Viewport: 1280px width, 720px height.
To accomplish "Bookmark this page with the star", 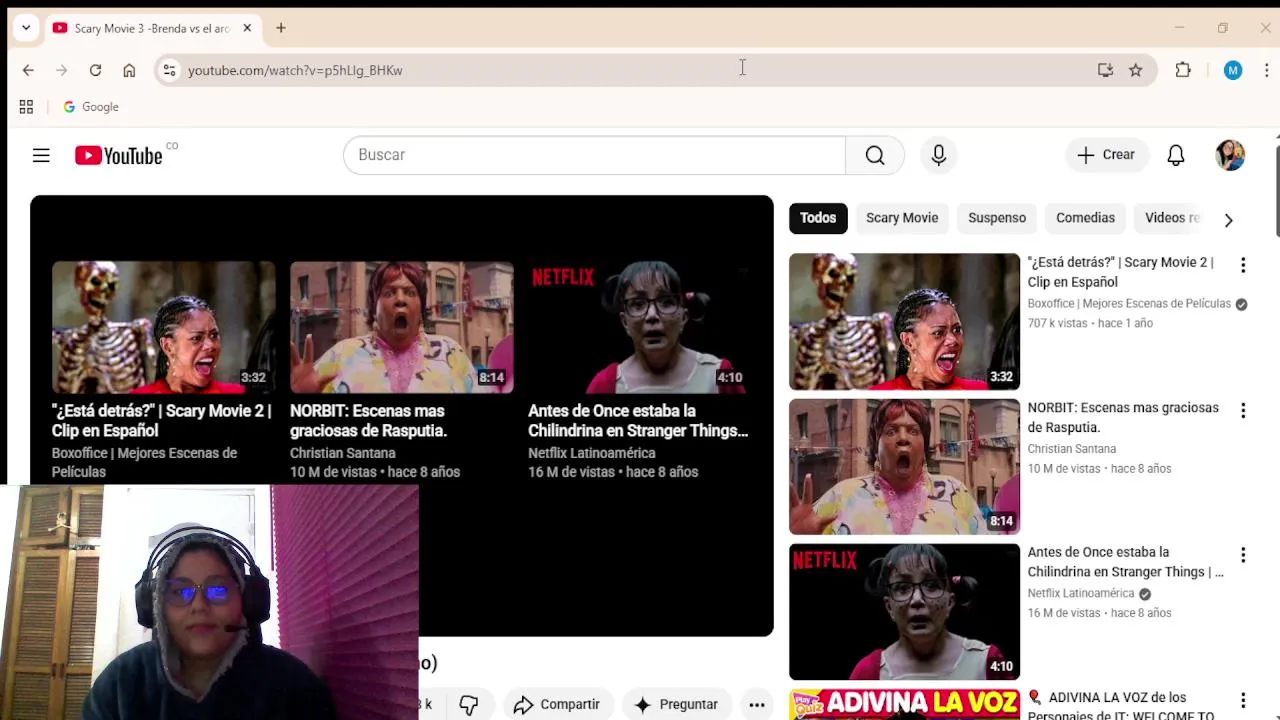I will tap(1136, 70).
